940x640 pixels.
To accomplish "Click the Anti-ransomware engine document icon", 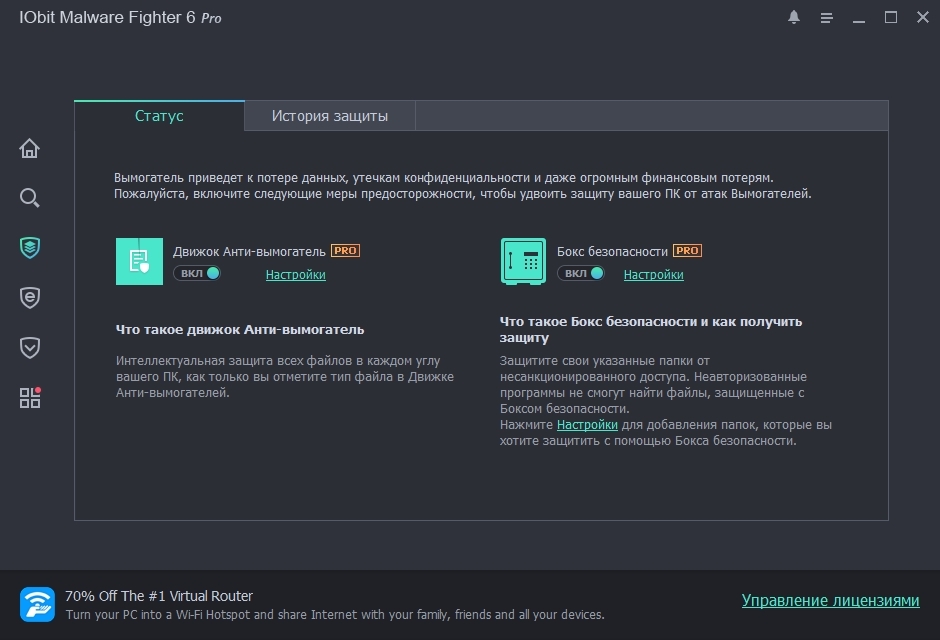I will pos(139,261).
